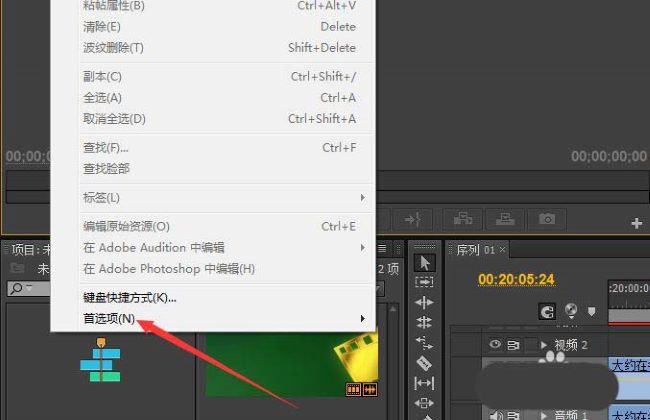Viewport: 650px width, 420px height.
Task: Select the sequence item thumbnail in project bin
Action: tap(99, 360)
